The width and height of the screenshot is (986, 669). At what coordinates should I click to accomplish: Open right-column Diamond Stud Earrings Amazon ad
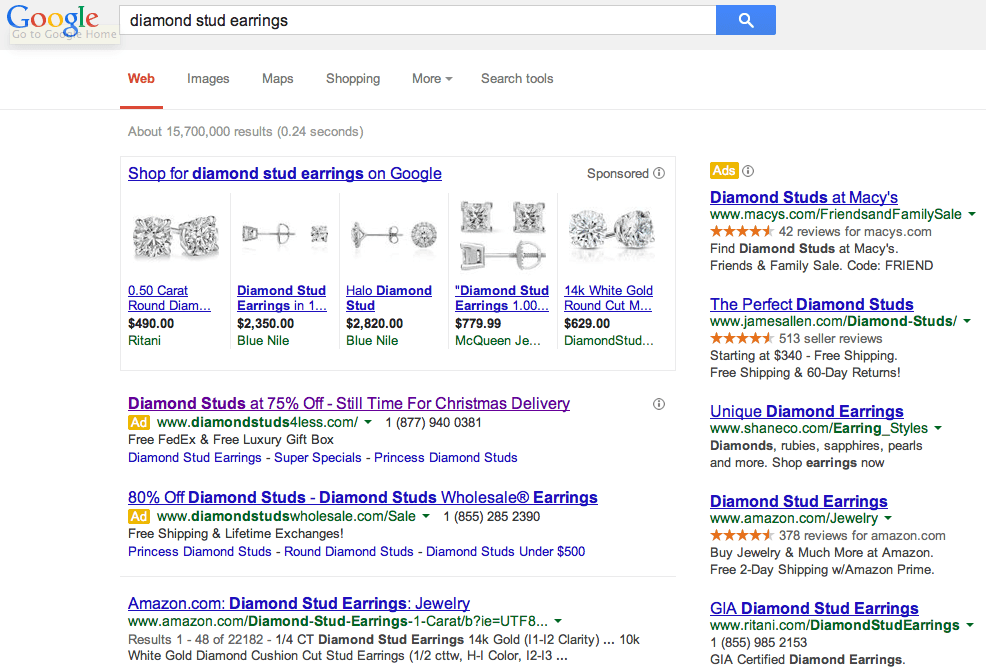pos(799,501)
